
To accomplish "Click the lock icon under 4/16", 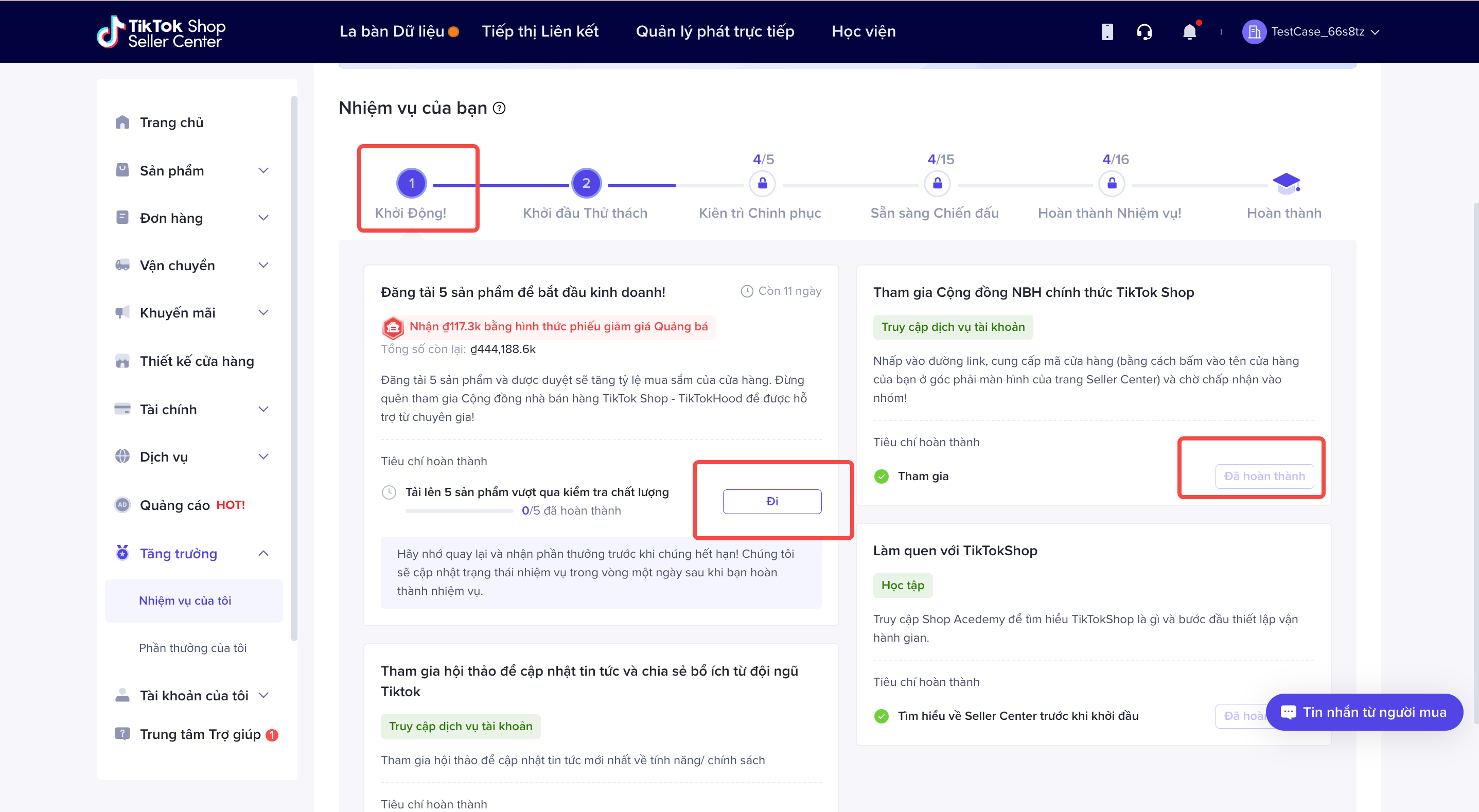I will (1112, 183).
